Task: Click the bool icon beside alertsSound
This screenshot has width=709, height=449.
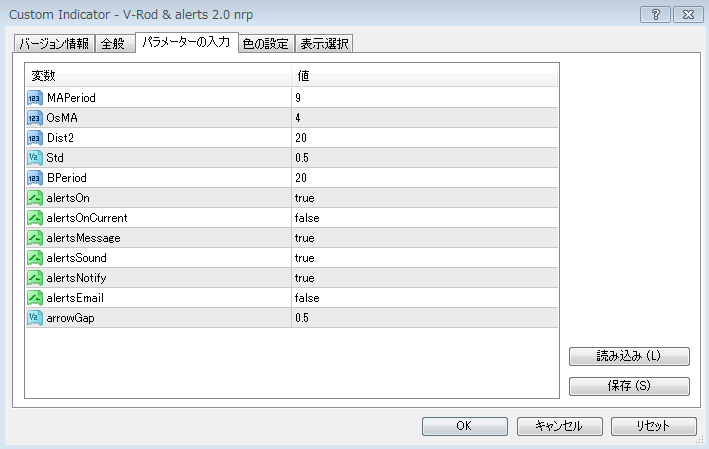Action: point(35,258)
